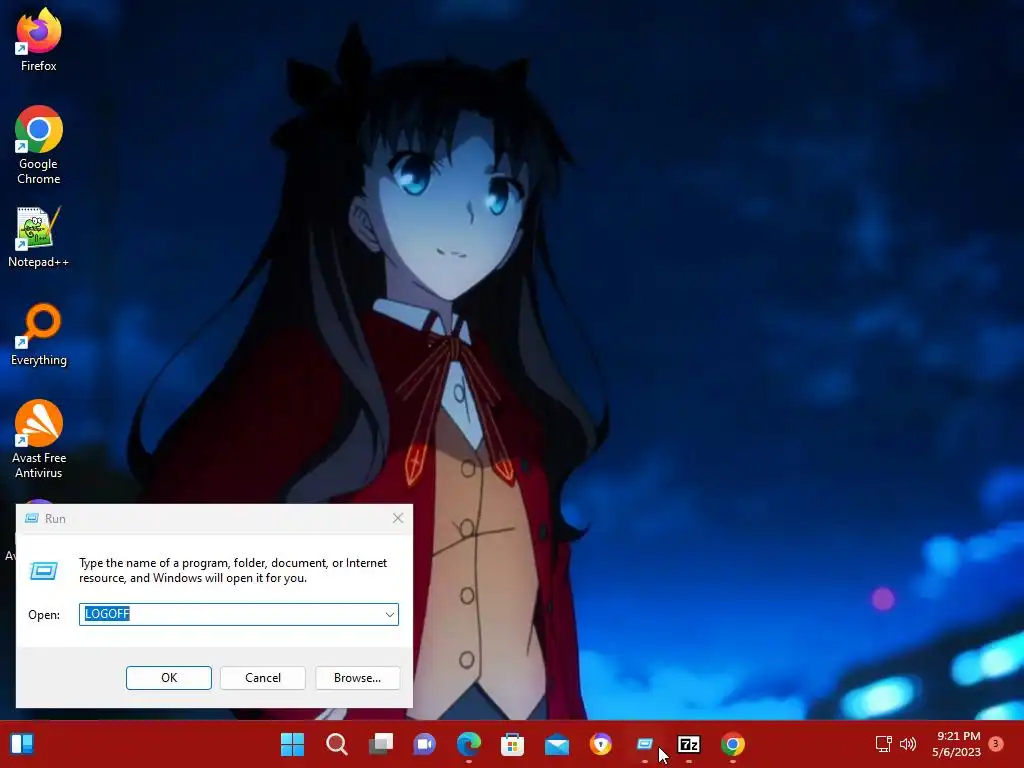The image size is (1024, 768).
Task: Switch to 7-Zip in the taskbar
Action: coord(689,744)
